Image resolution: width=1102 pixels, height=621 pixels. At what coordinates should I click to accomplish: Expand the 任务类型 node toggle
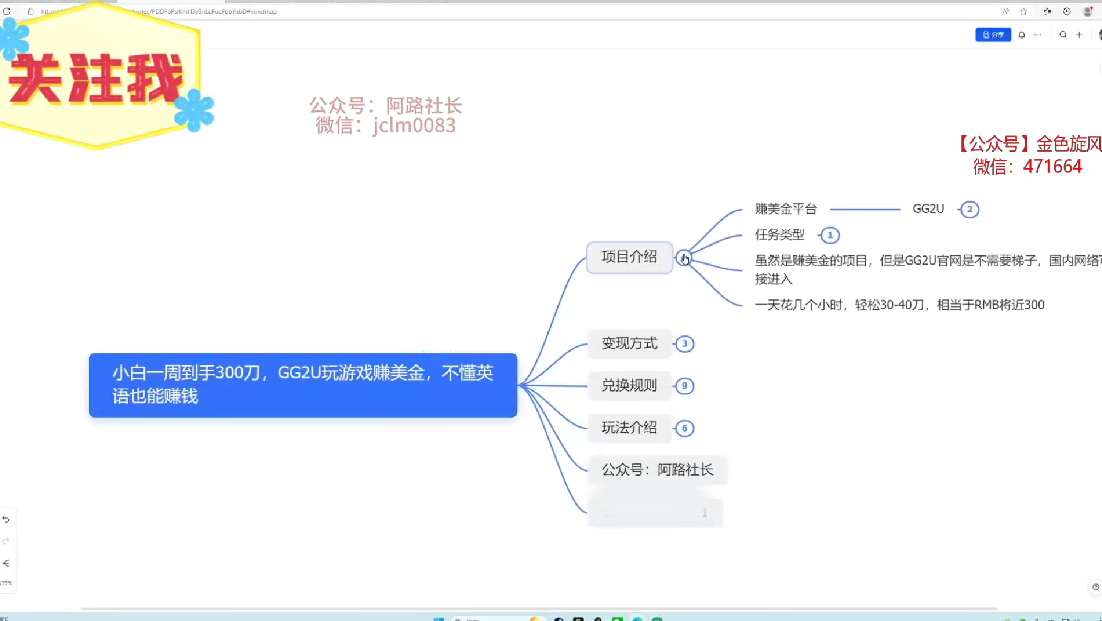coord(830,235)
